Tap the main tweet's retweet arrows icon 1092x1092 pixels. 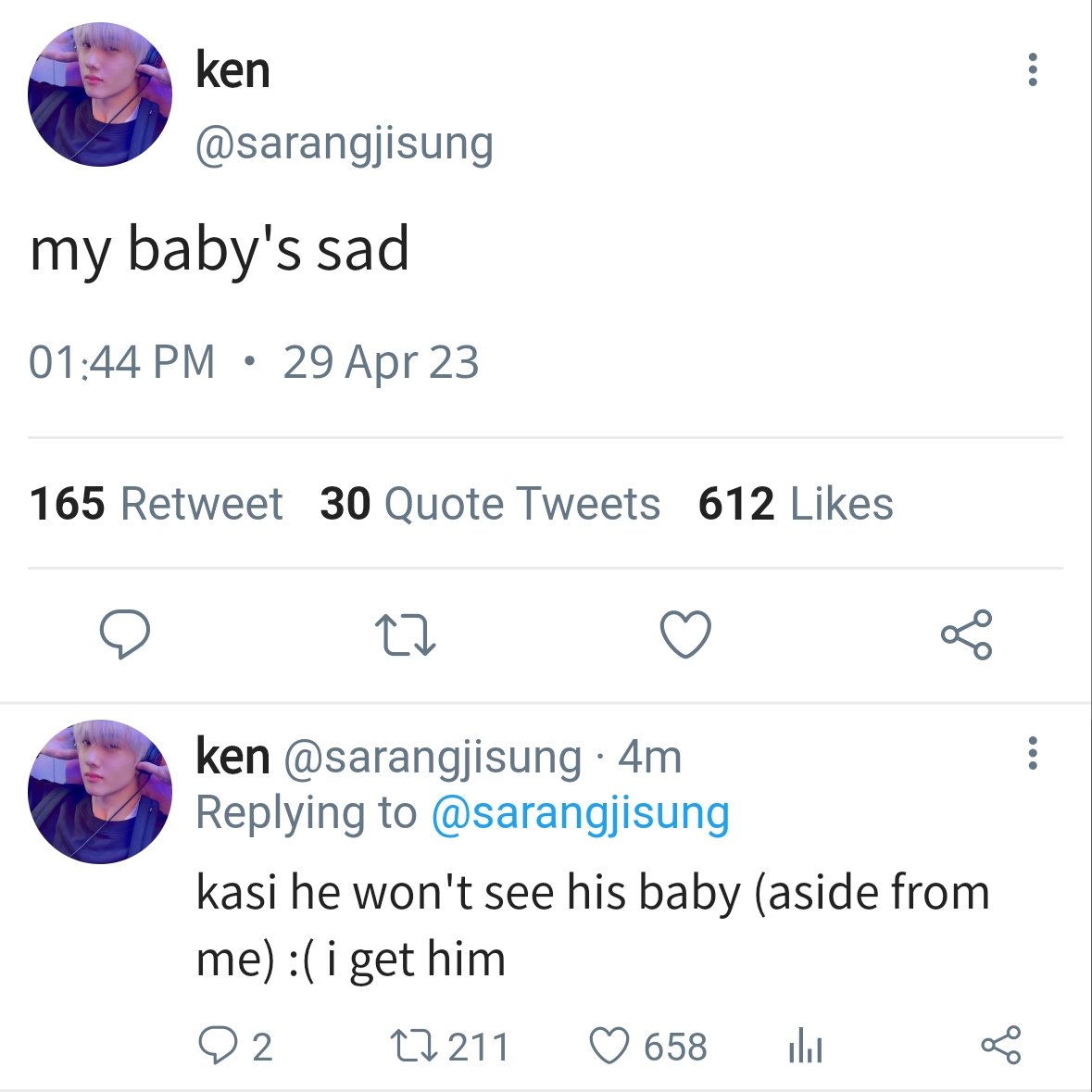[x=406, y=634]
